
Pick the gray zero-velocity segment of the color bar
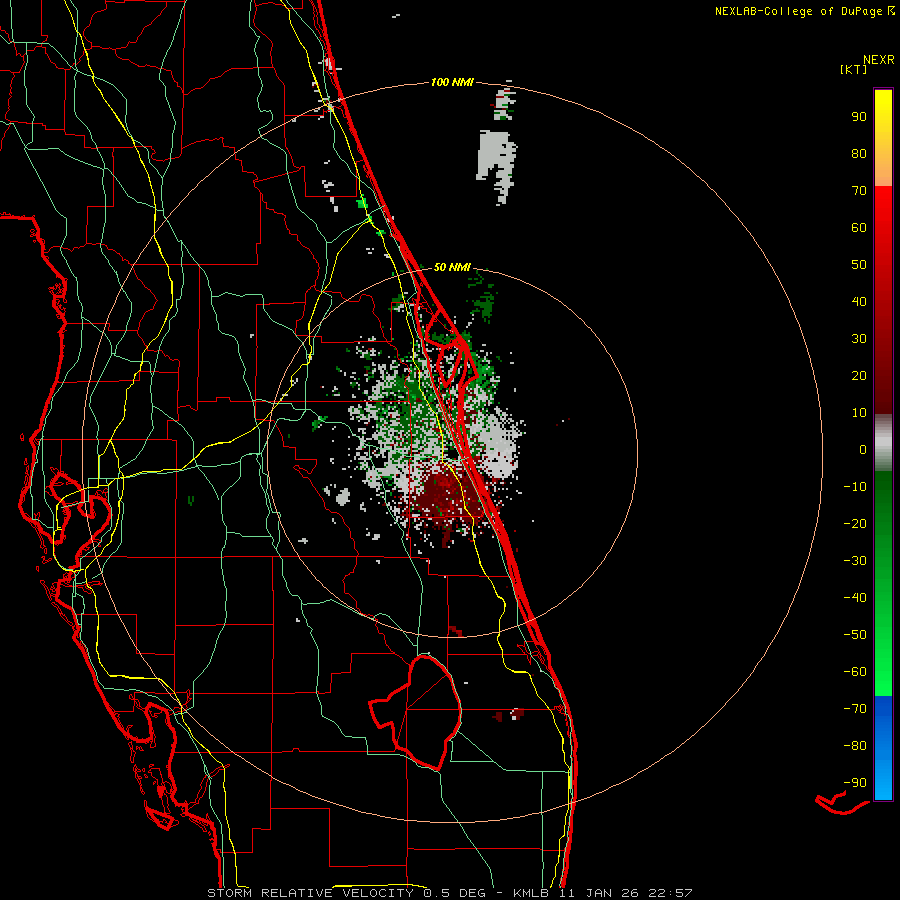883,443
